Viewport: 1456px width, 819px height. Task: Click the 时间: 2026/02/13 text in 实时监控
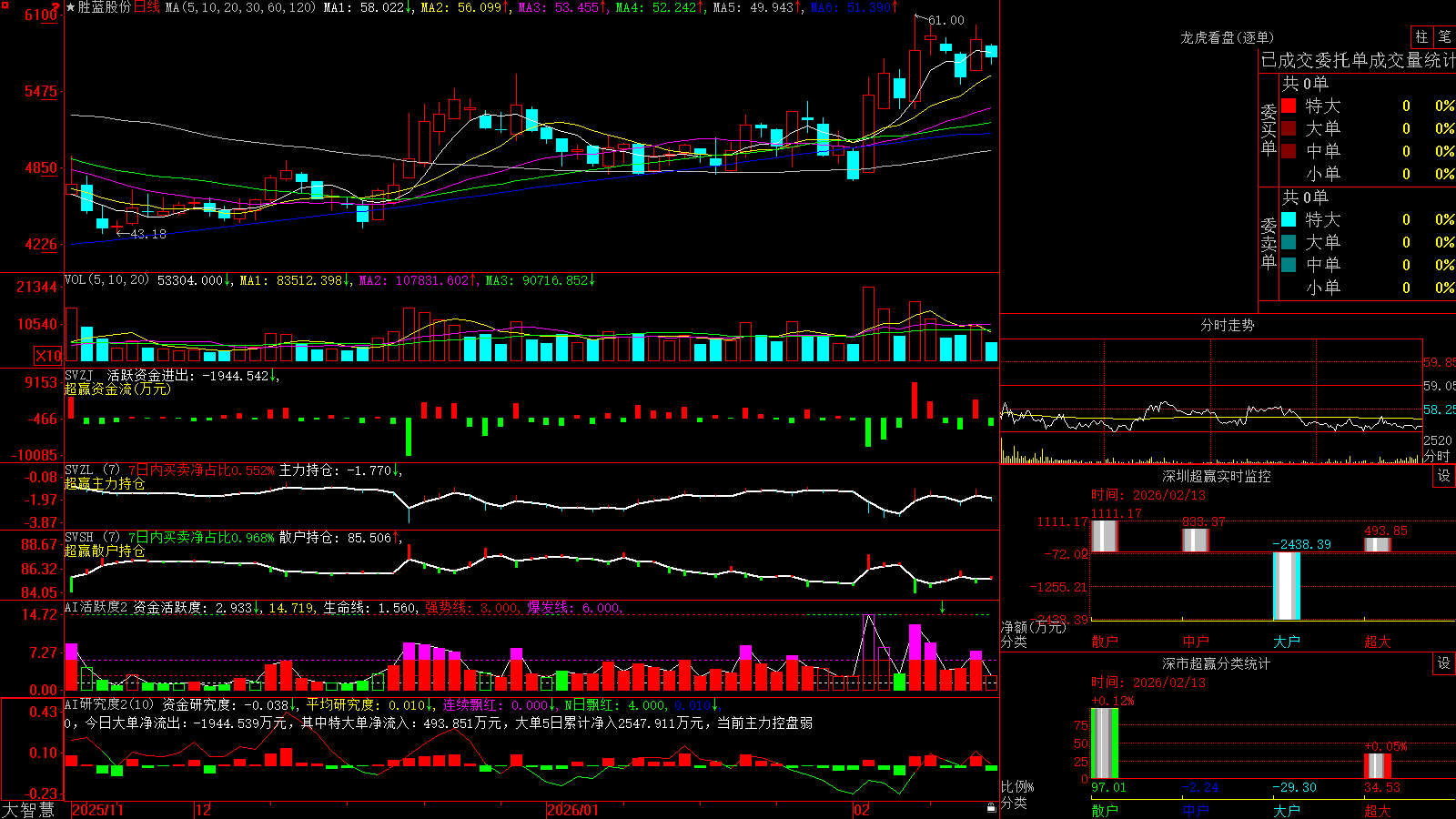pos(1148,495)
